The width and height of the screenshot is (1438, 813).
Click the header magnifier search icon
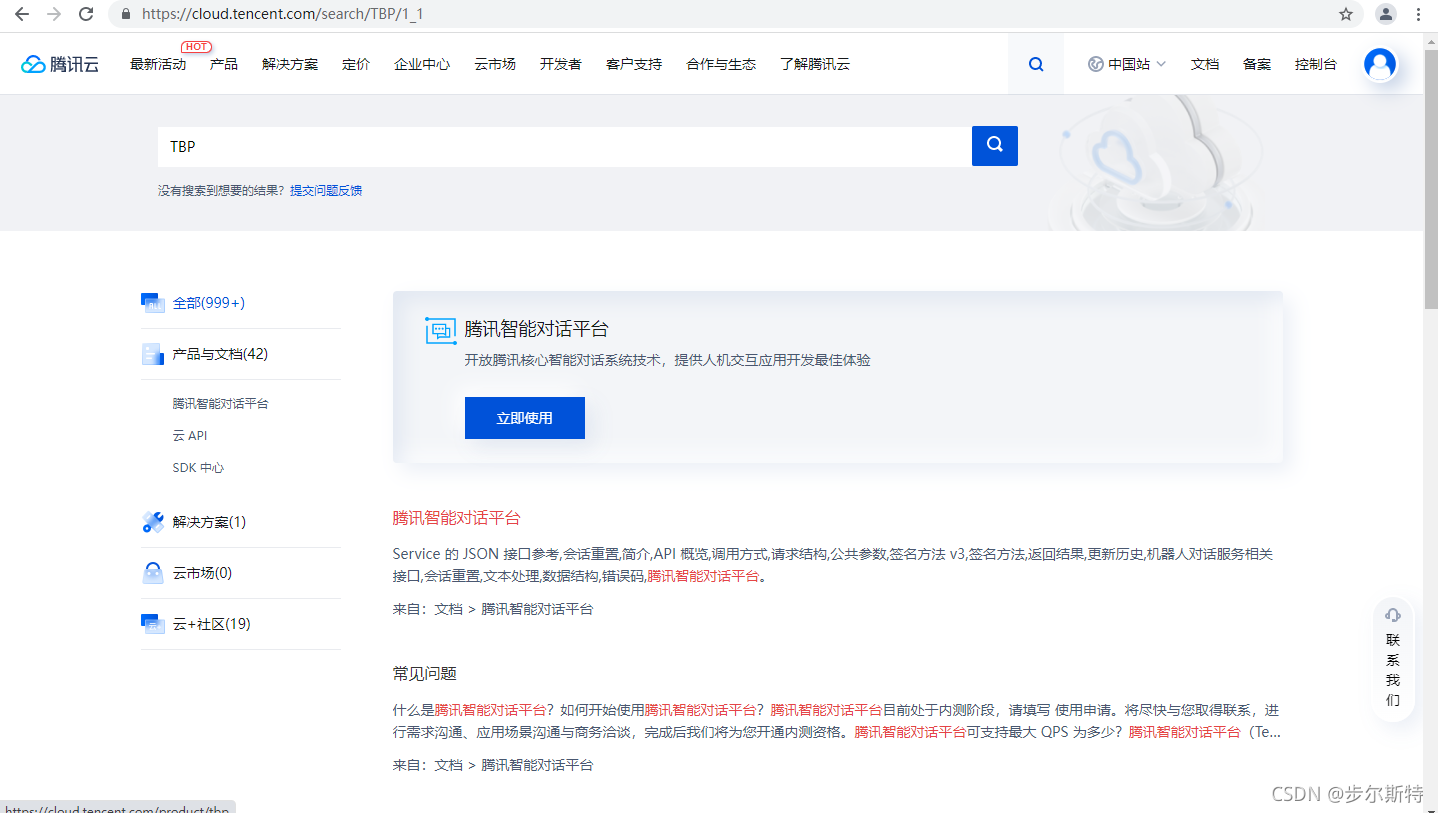coord(1036,64)
